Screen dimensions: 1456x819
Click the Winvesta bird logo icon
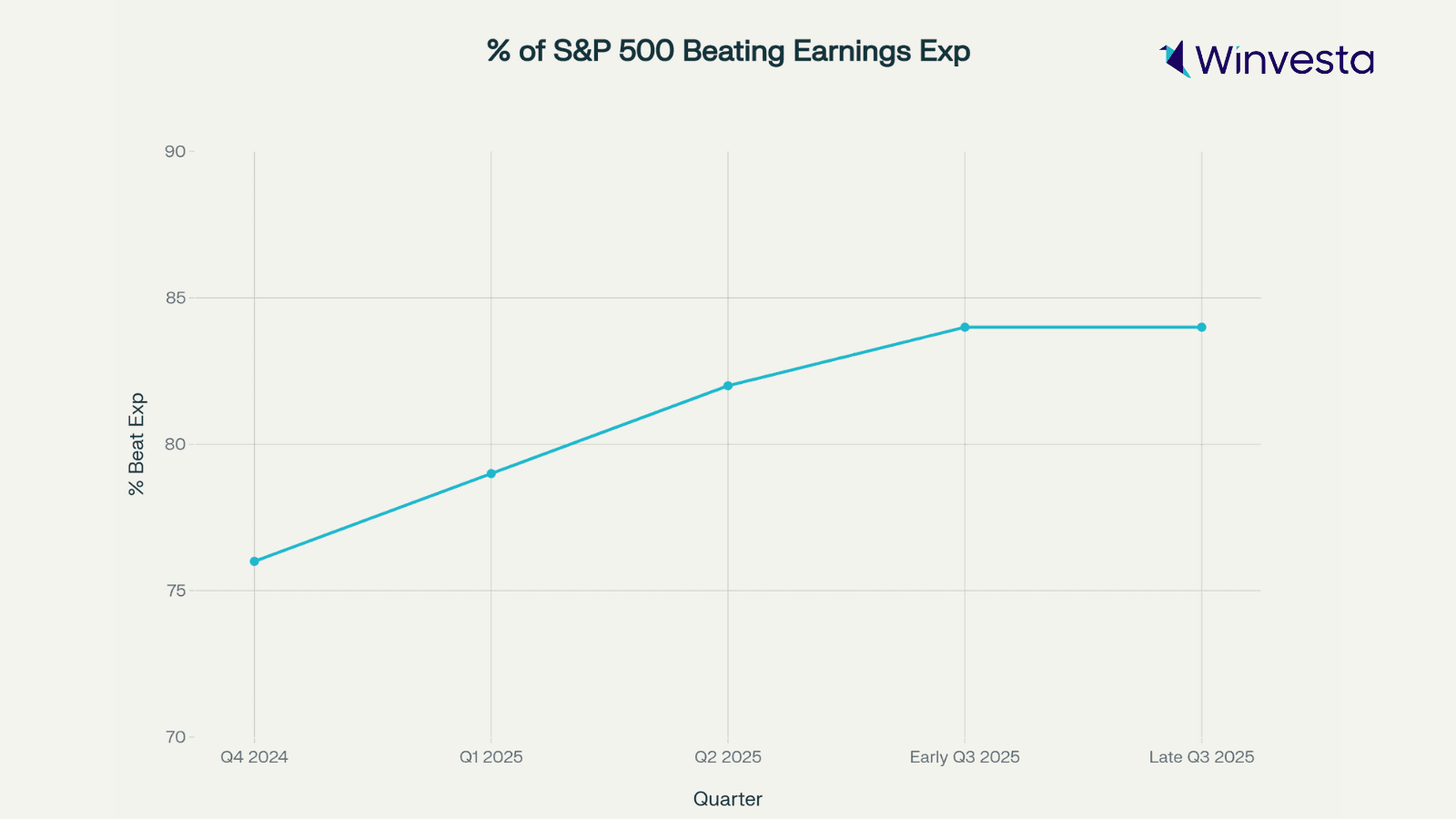[x=1175, y=59]
